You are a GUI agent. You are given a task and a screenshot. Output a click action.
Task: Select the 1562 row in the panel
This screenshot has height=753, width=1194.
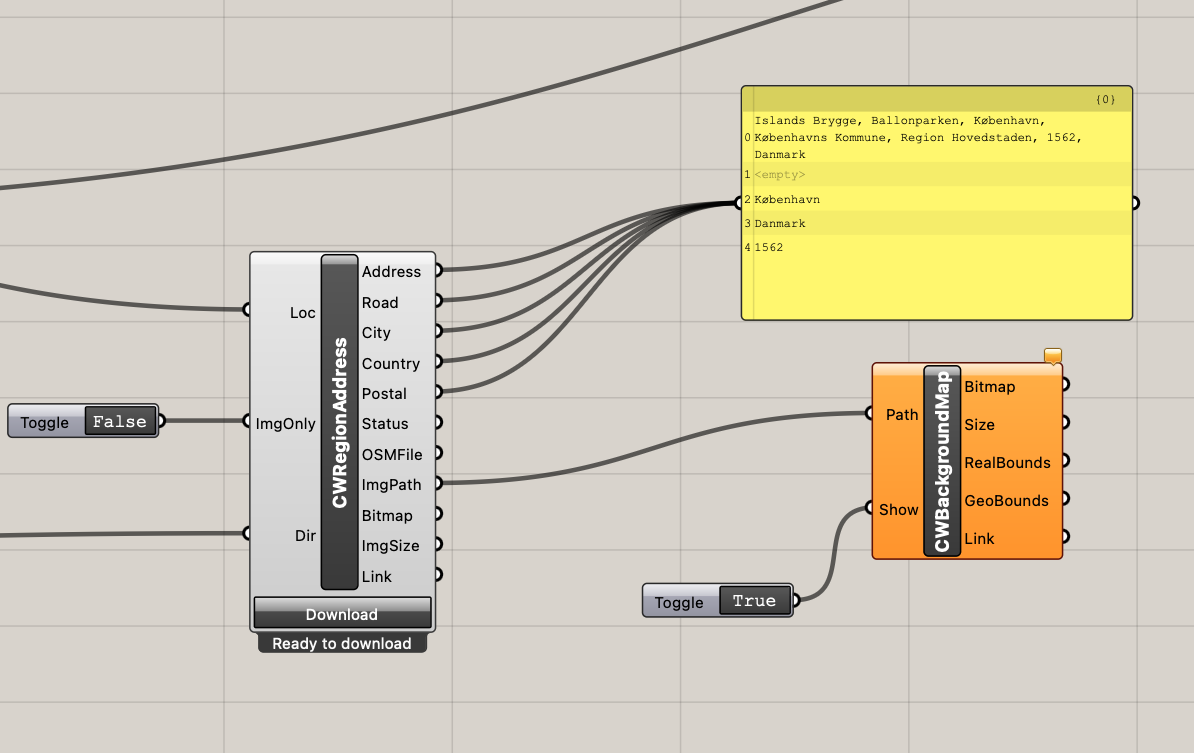point(937,247)
